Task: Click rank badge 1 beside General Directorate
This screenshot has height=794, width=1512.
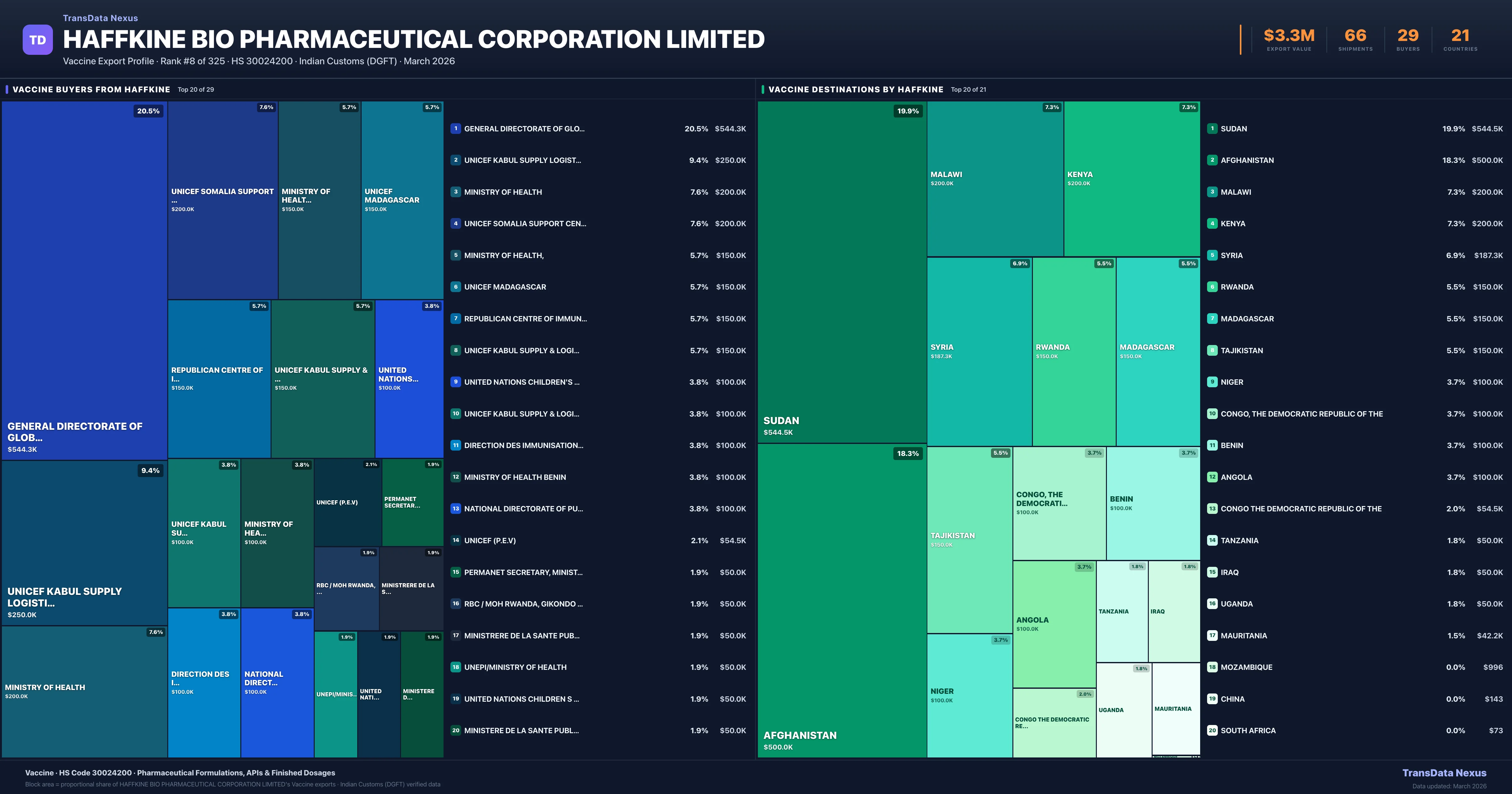Action: point(455,129)
